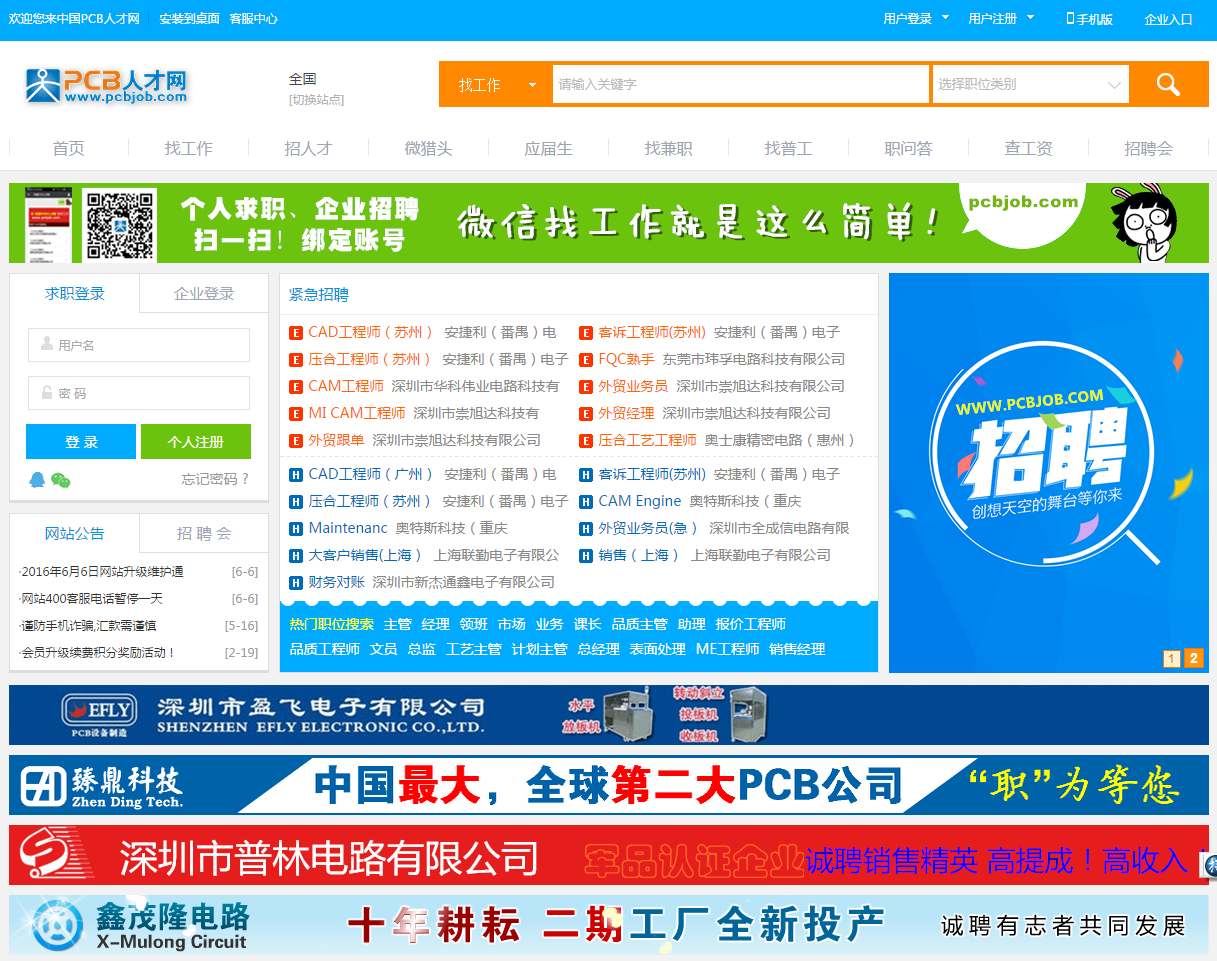Click the QR code in the green banner

(119, 224)
